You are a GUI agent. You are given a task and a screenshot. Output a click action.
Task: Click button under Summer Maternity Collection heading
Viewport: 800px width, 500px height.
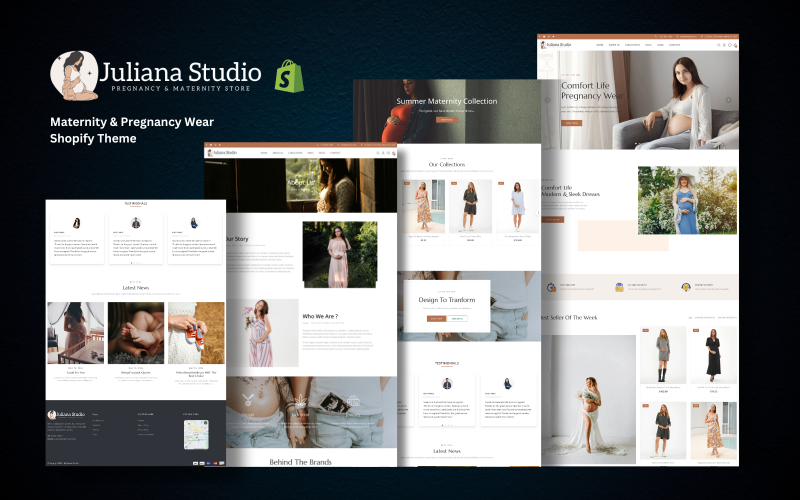pos(446,120)
